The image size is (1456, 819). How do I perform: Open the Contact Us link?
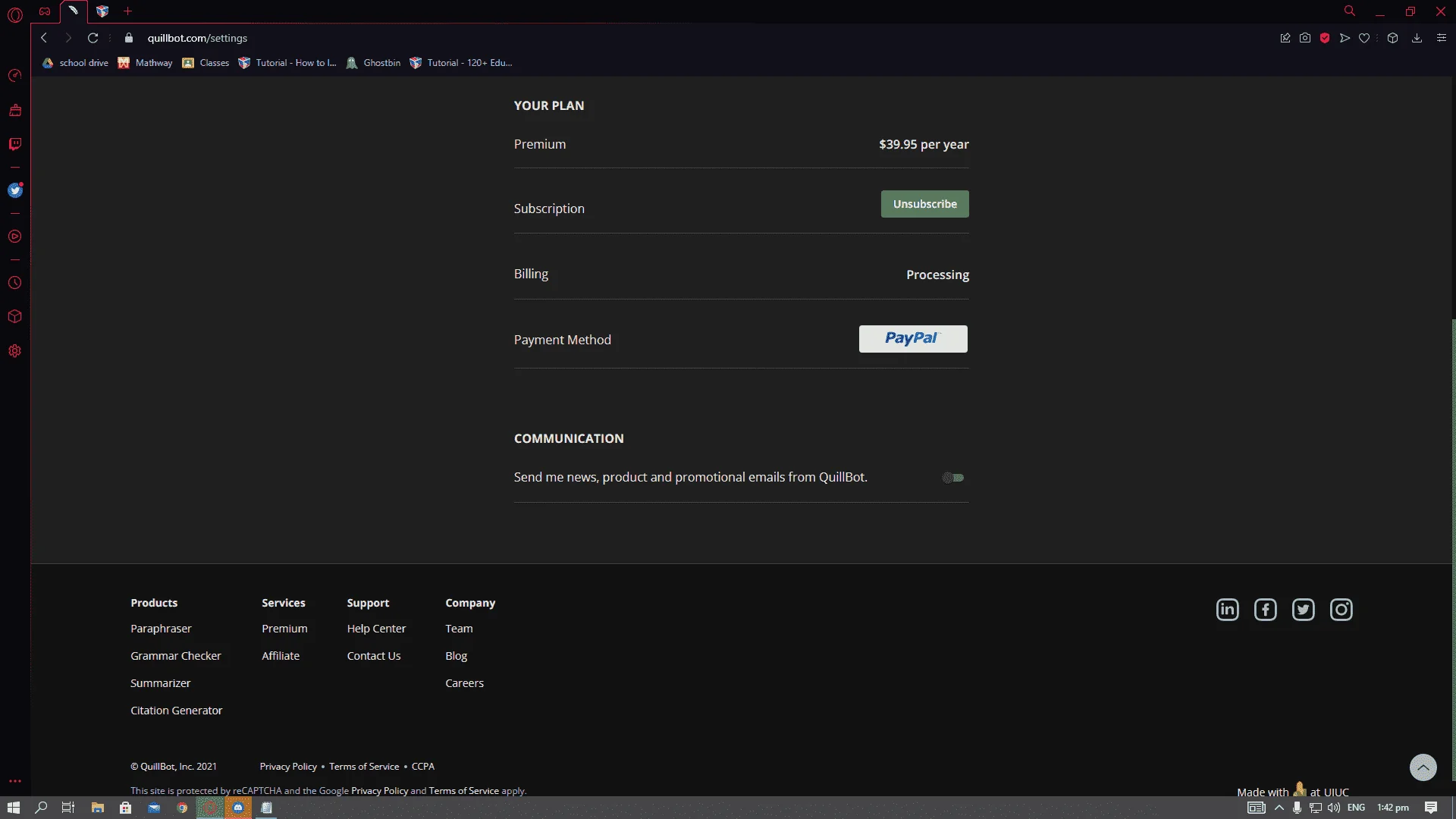374,656
